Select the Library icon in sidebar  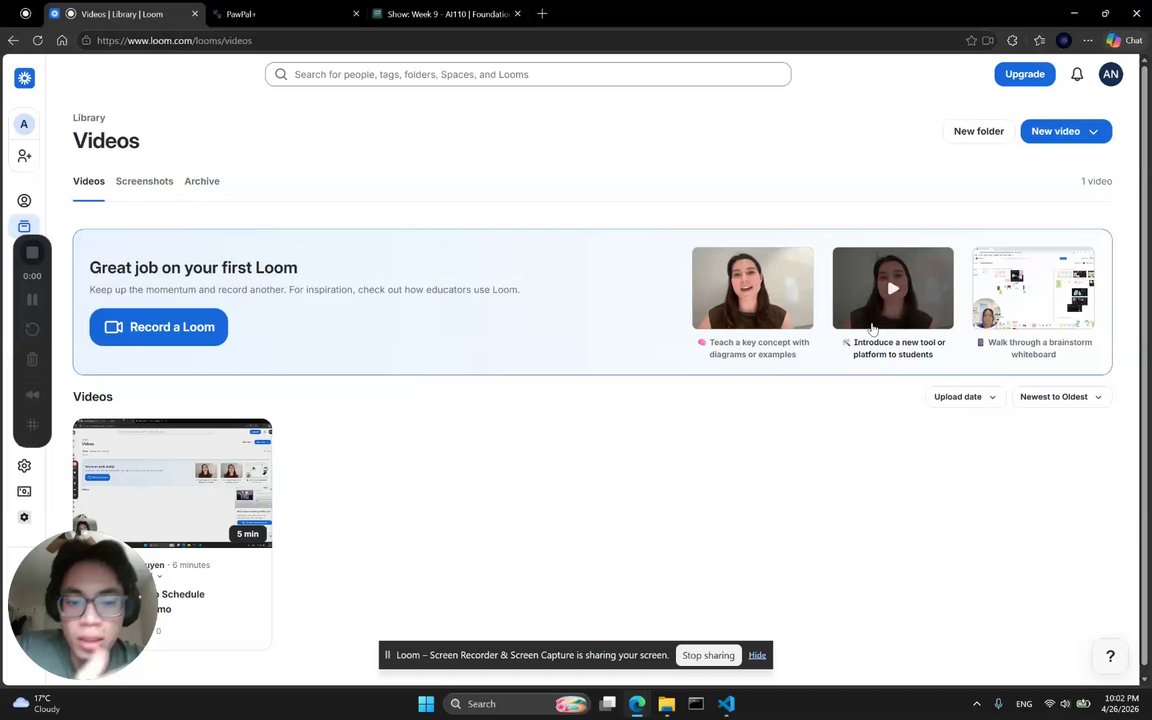tap(24, 226)
